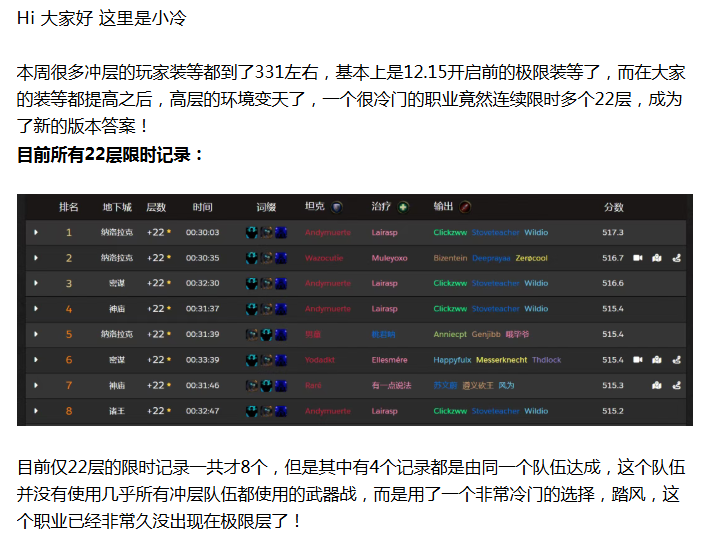Expand the rank 8 row arrow
Image resolution: width=701 pixels, height=538 pixels.
(x=36, y=411)
